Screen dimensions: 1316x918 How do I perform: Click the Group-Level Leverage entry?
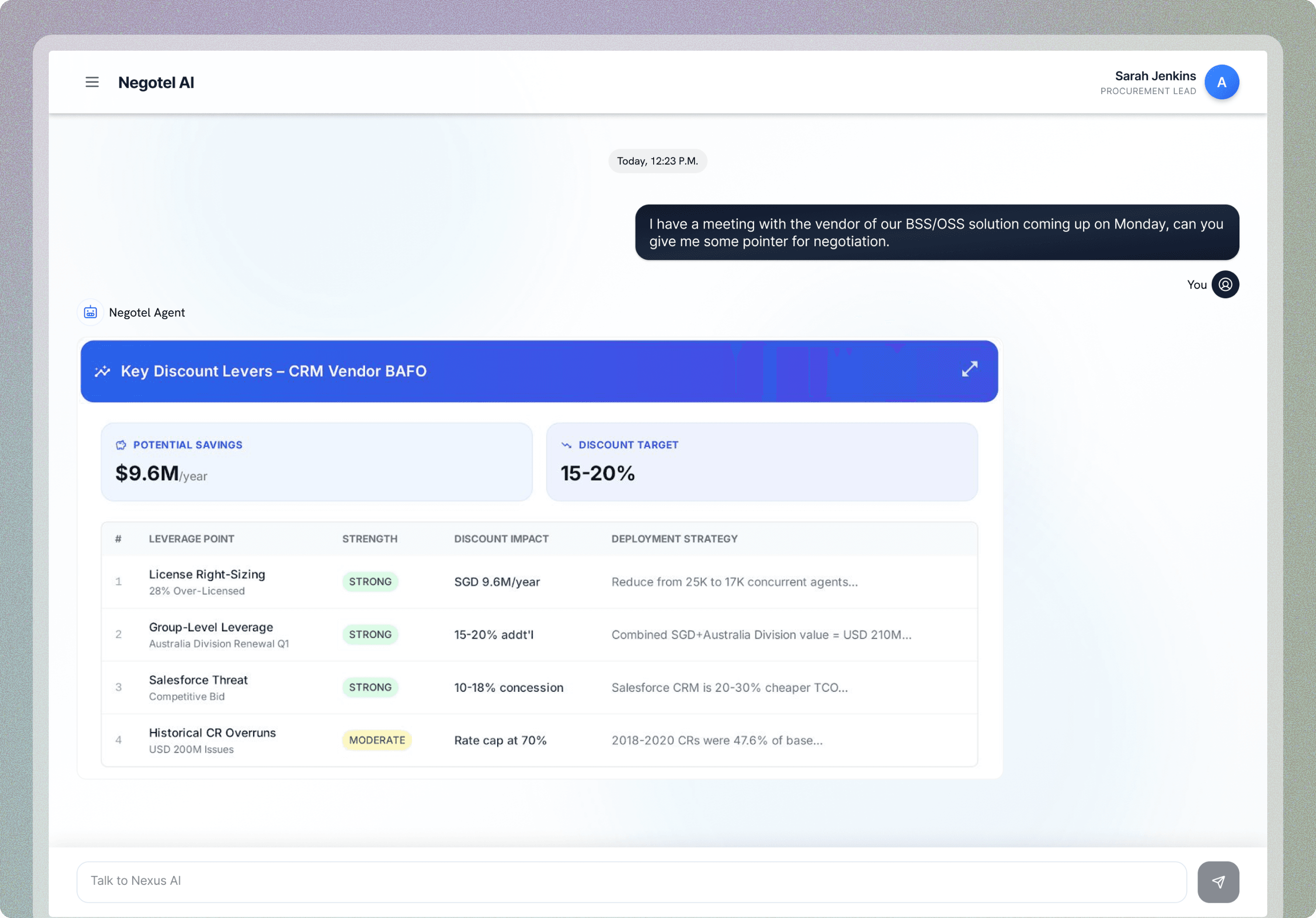(211, 627)
